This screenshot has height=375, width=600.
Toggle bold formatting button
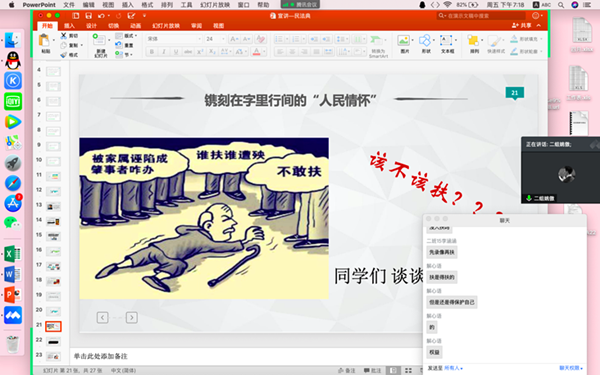click(x=152, y=52)
